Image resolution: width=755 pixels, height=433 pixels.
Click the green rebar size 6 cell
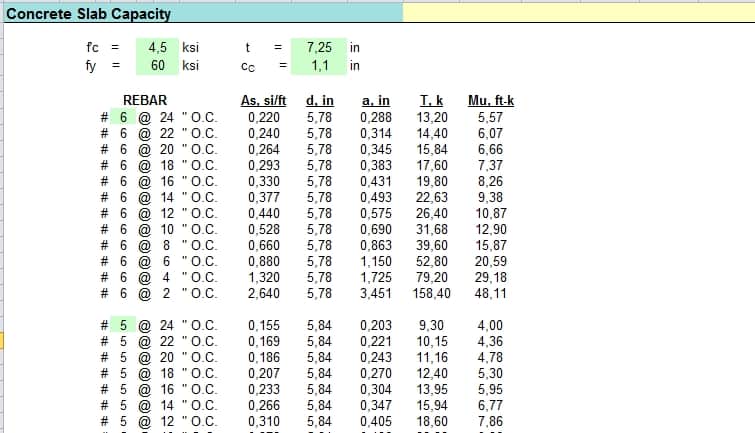coord(124,117)
